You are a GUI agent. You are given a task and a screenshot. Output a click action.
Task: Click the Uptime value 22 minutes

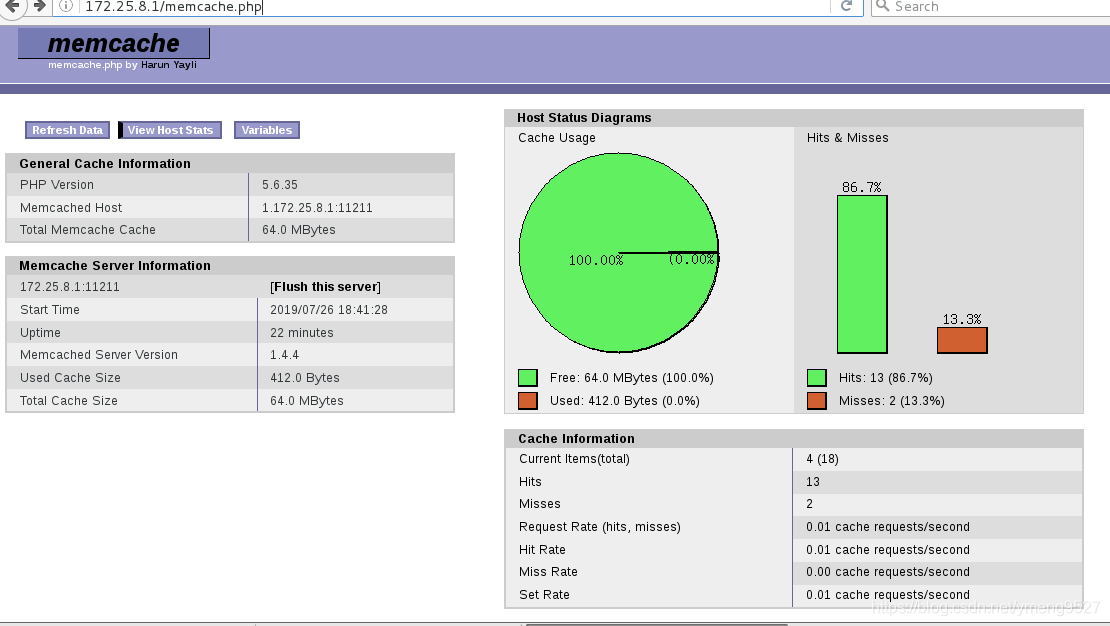pos(302,333)
